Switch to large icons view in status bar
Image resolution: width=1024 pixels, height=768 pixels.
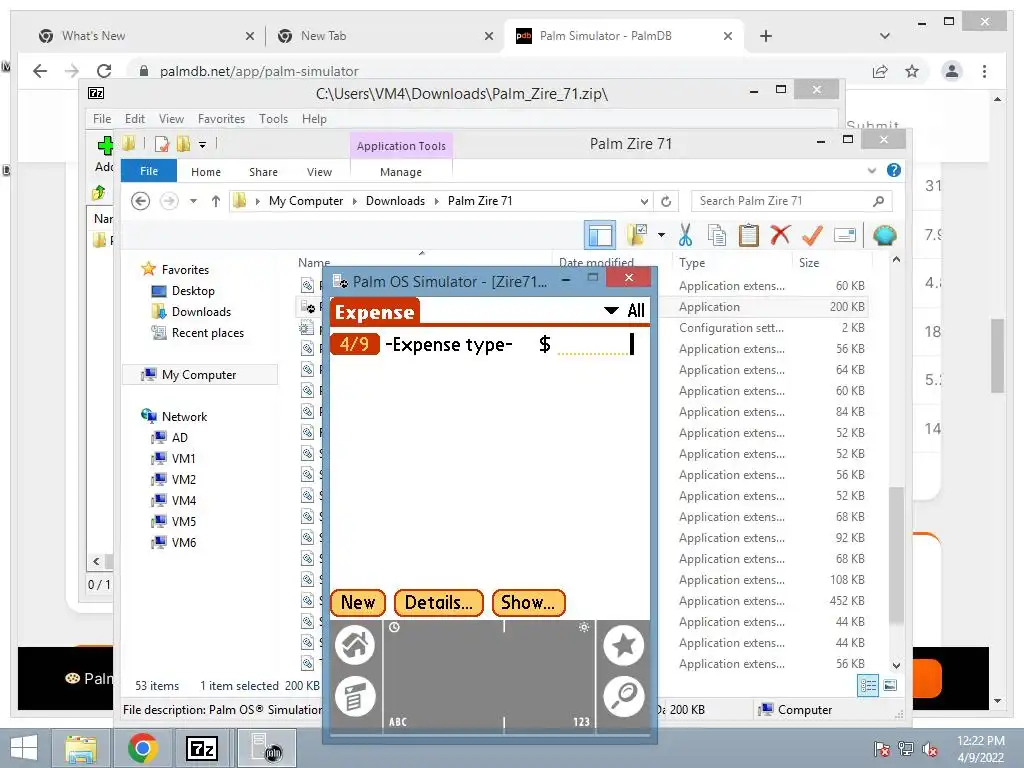pos(890,685)
